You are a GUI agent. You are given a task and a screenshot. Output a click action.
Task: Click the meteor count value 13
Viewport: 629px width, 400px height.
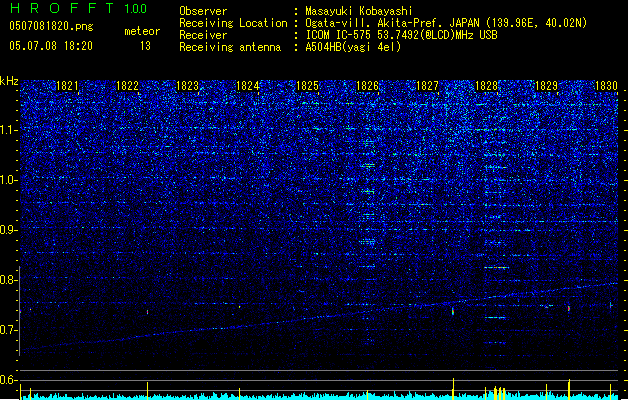click(145, 46)
